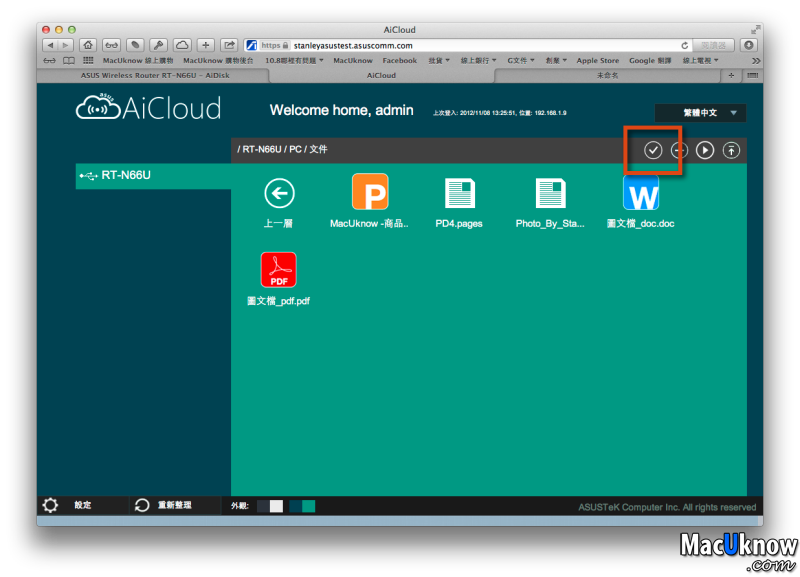800x577 pixels.
Task: Go up one level with back arrow
Action: coord(278,192)
